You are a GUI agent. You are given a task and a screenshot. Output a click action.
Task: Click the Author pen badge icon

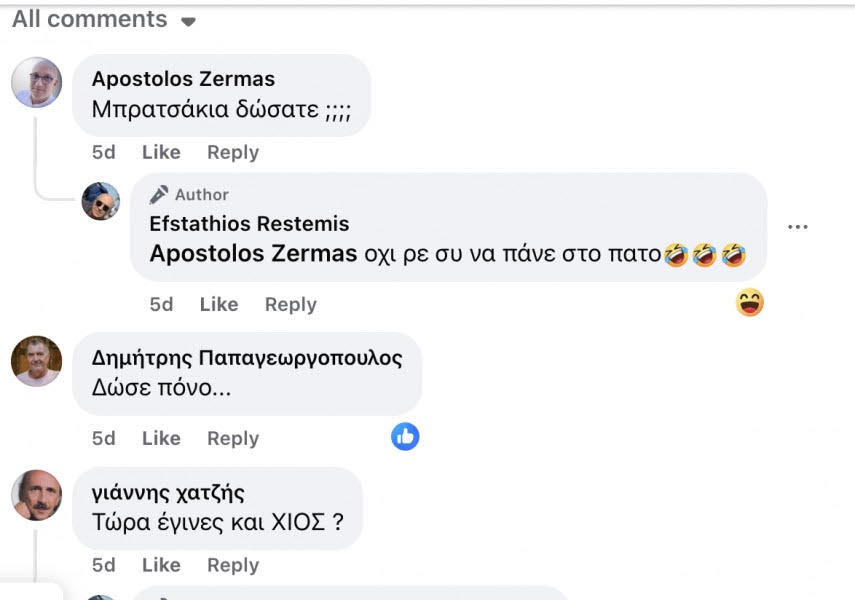pyautogui.click(x=159, y=194)
